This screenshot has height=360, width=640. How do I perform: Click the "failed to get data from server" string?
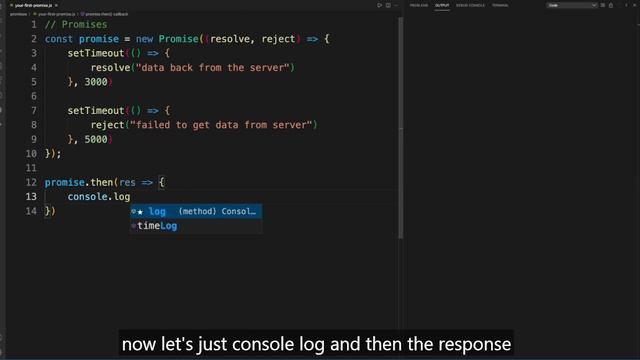pos(221,125)
